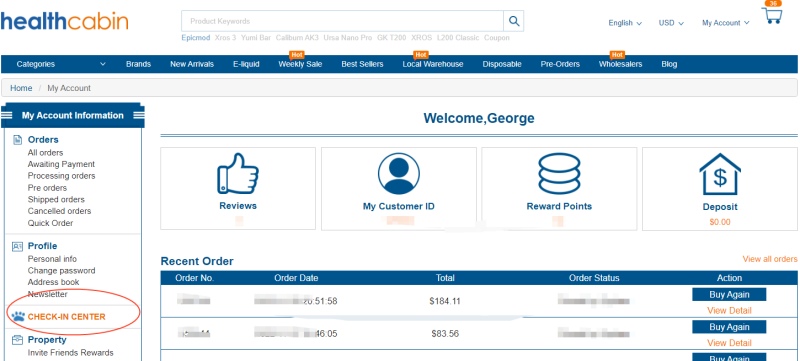Image resolution: width=800 pixels, height=361 pixels.
Task: Expand the Categories dropdown menu
Action: 61,64
